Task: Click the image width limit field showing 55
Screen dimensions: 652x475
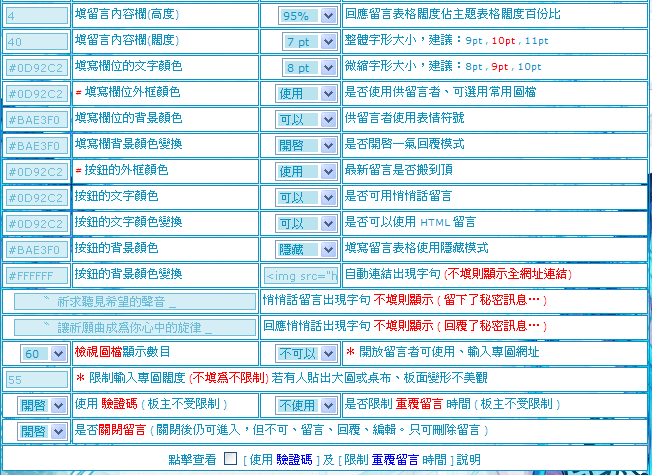Action: [x=37, y=380]
